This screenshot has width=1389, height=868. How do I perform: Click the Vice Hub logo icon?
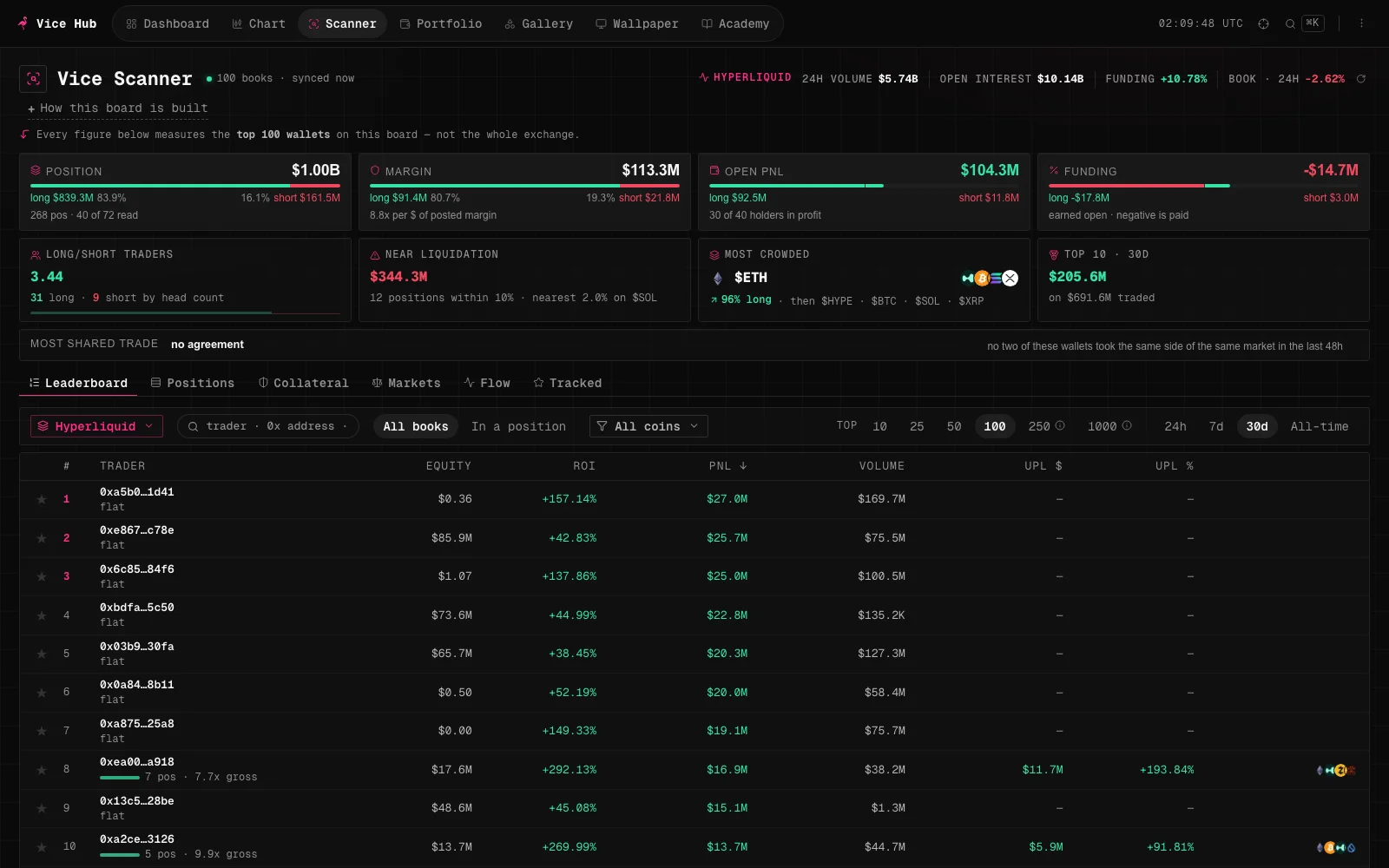point(23,23)
